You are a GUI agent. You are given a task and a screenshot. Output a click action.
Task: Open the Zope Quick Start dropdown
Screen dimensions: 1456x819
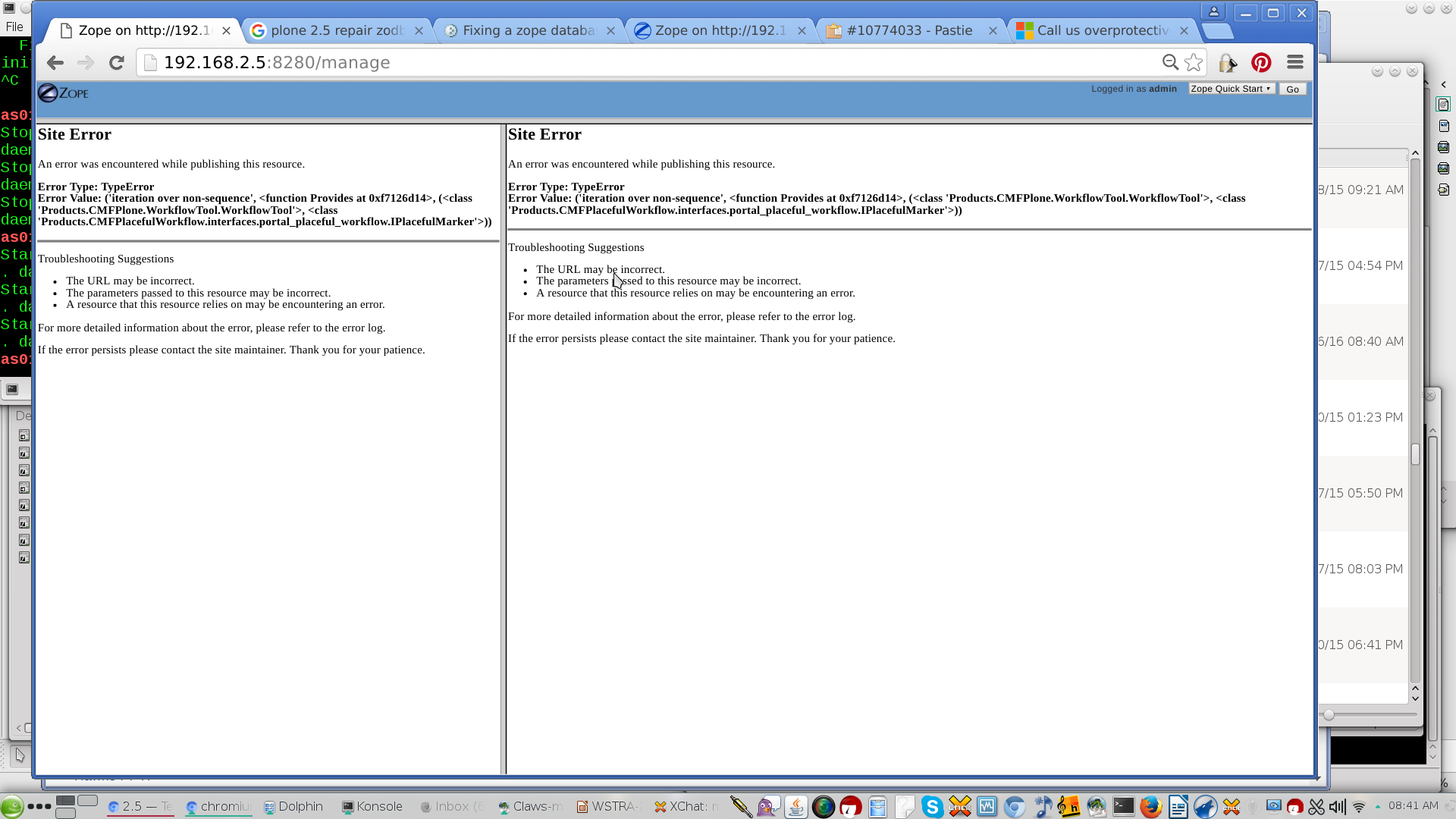tap(1231, 89)
